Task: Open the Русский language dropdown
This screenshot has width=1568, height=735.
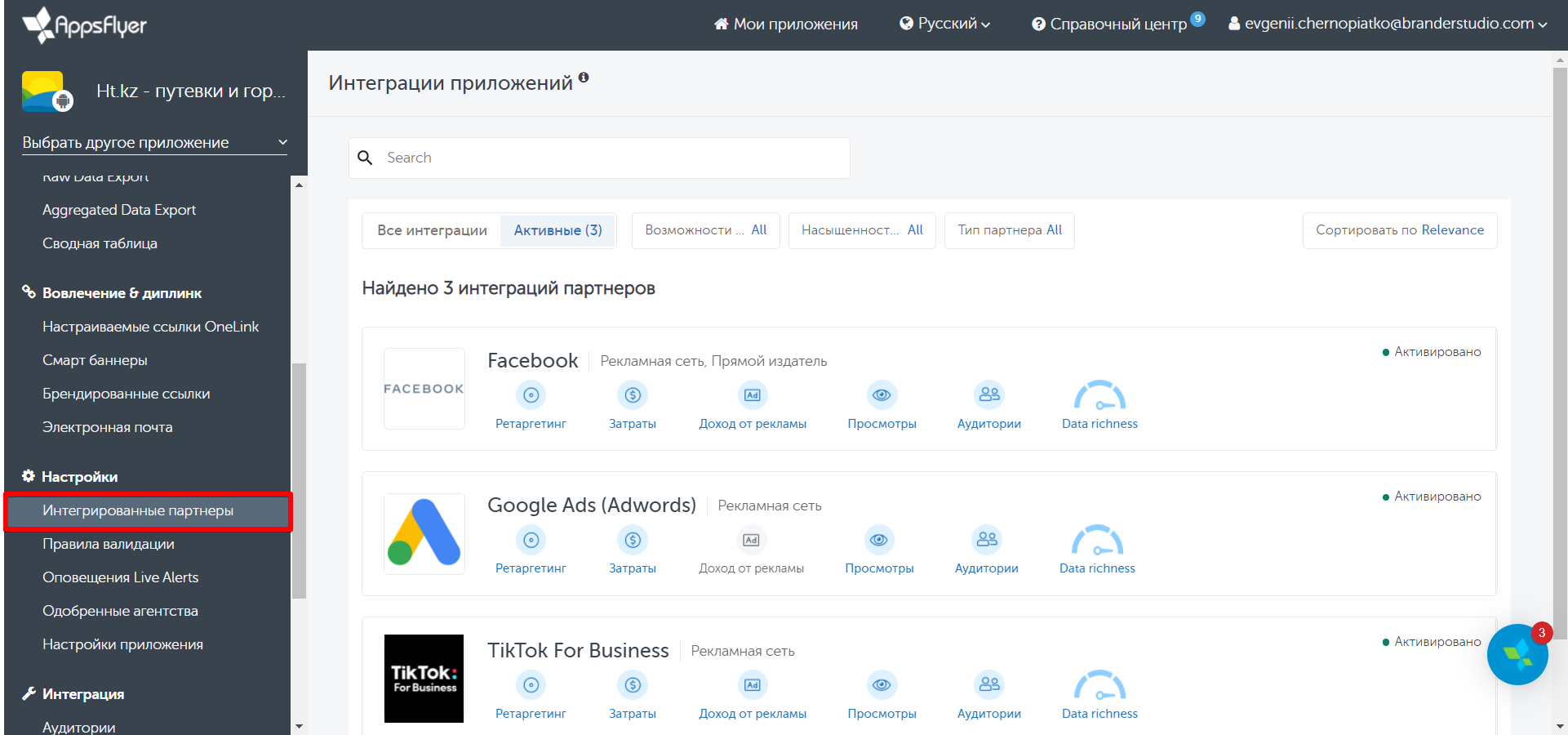Action: (944, 24)
